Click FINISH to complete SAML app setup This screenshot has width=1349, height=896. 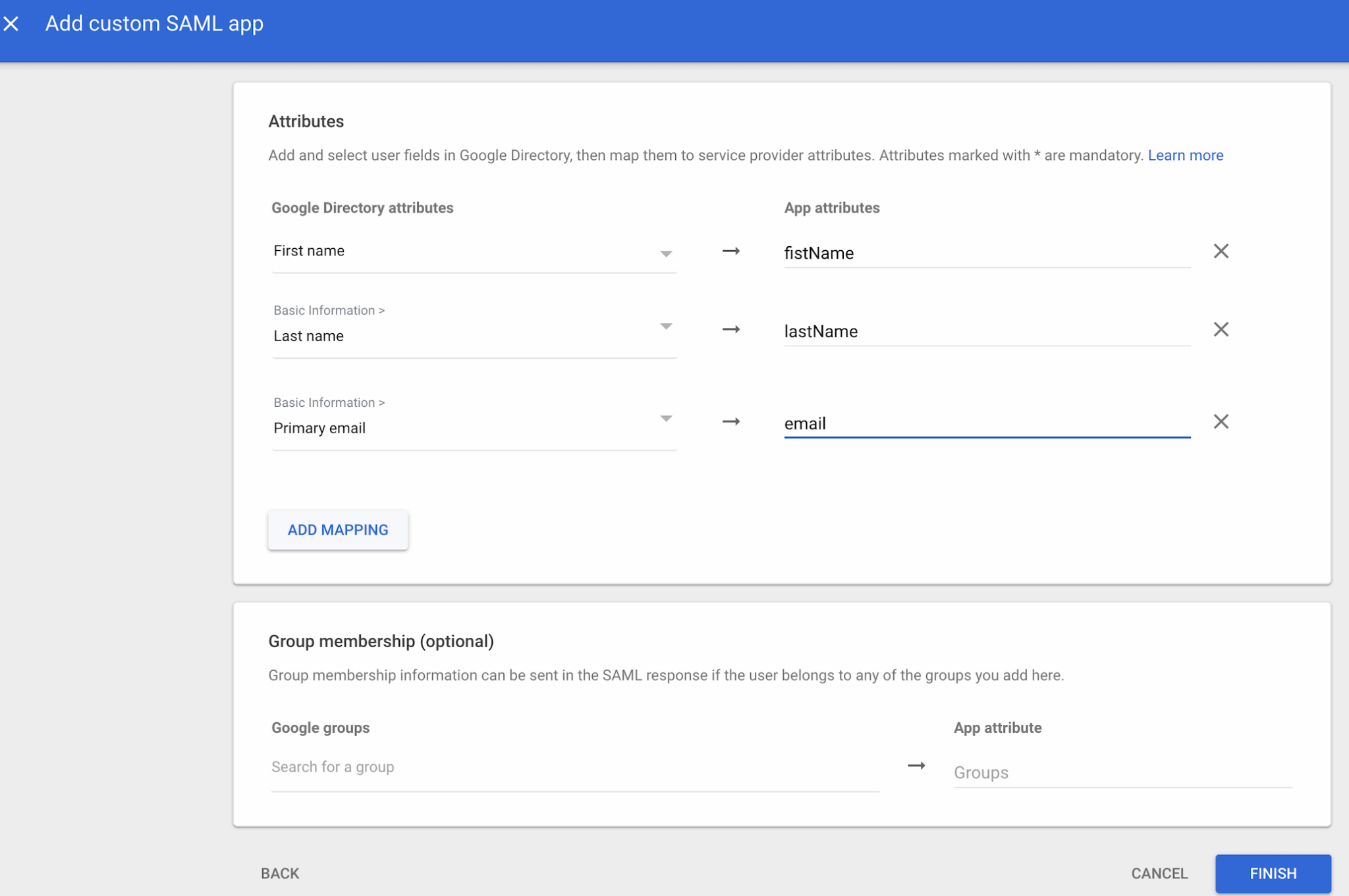(x=1273, y=873)
